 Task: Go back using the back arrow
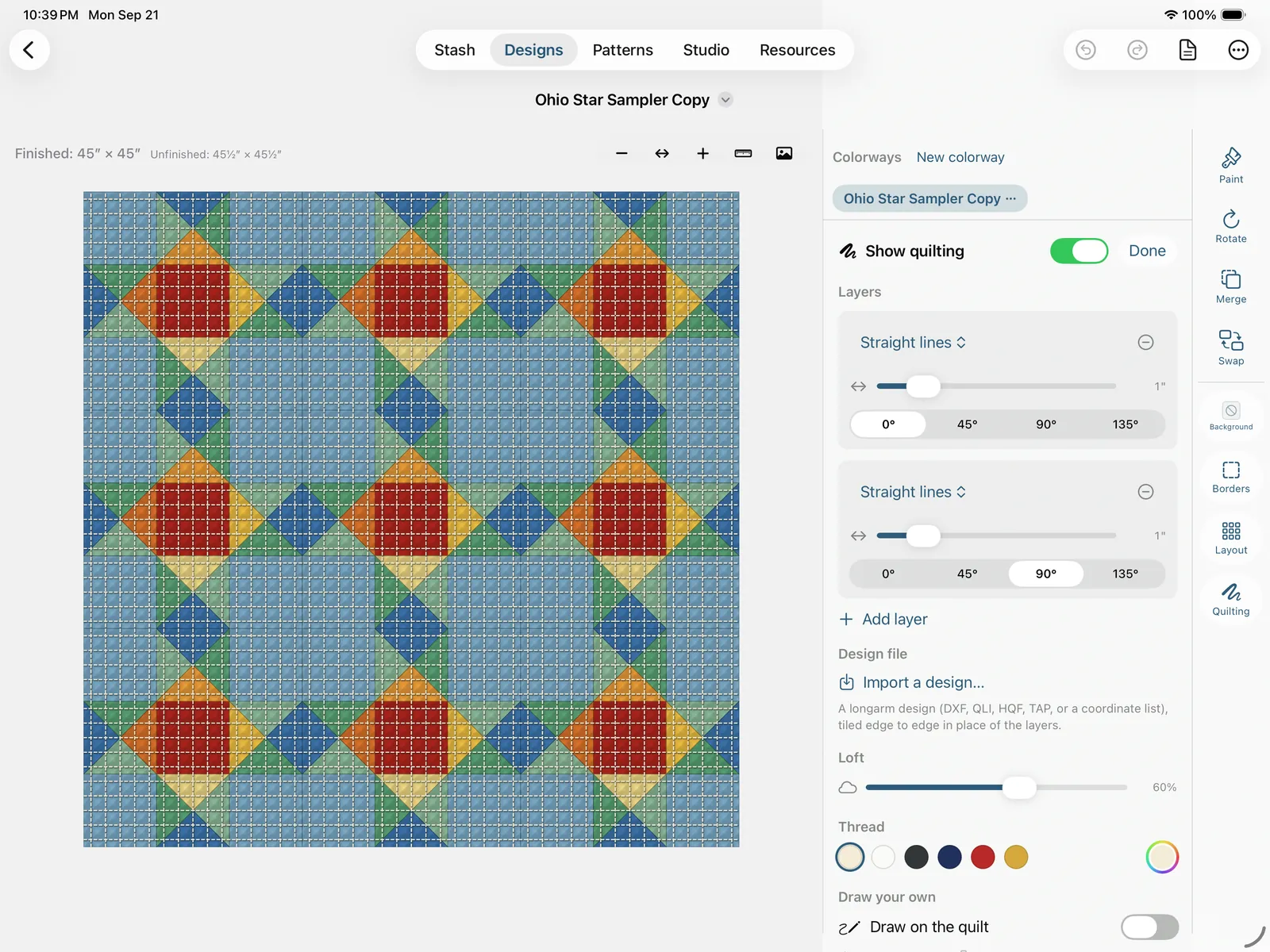pos(29,50)
